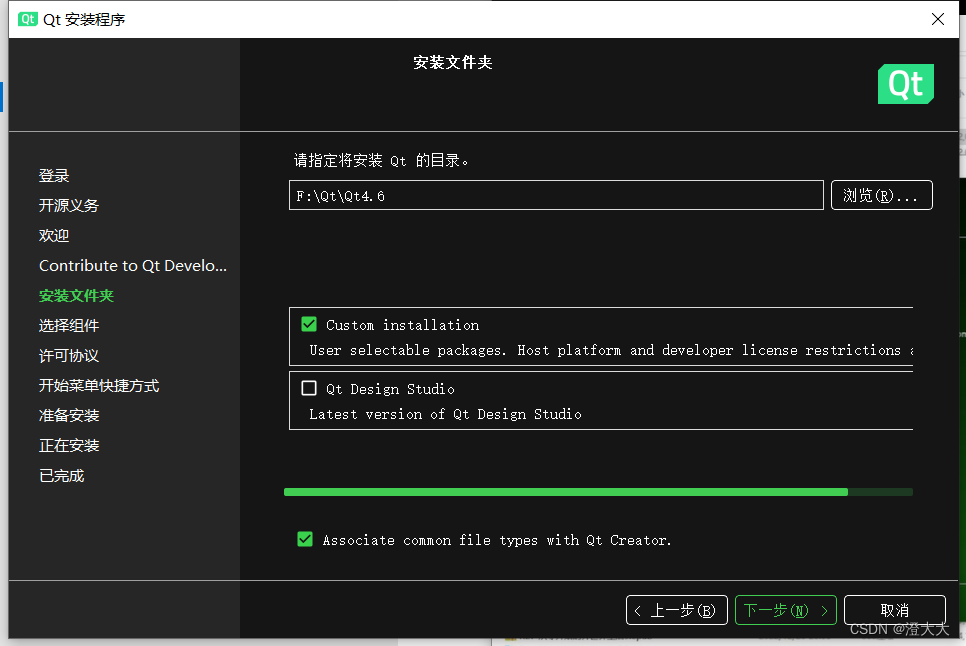Image resolution: width=966 pixels, height=646 pixels.
Task: Click the Custom installation description text
Action: pos(611,350)
